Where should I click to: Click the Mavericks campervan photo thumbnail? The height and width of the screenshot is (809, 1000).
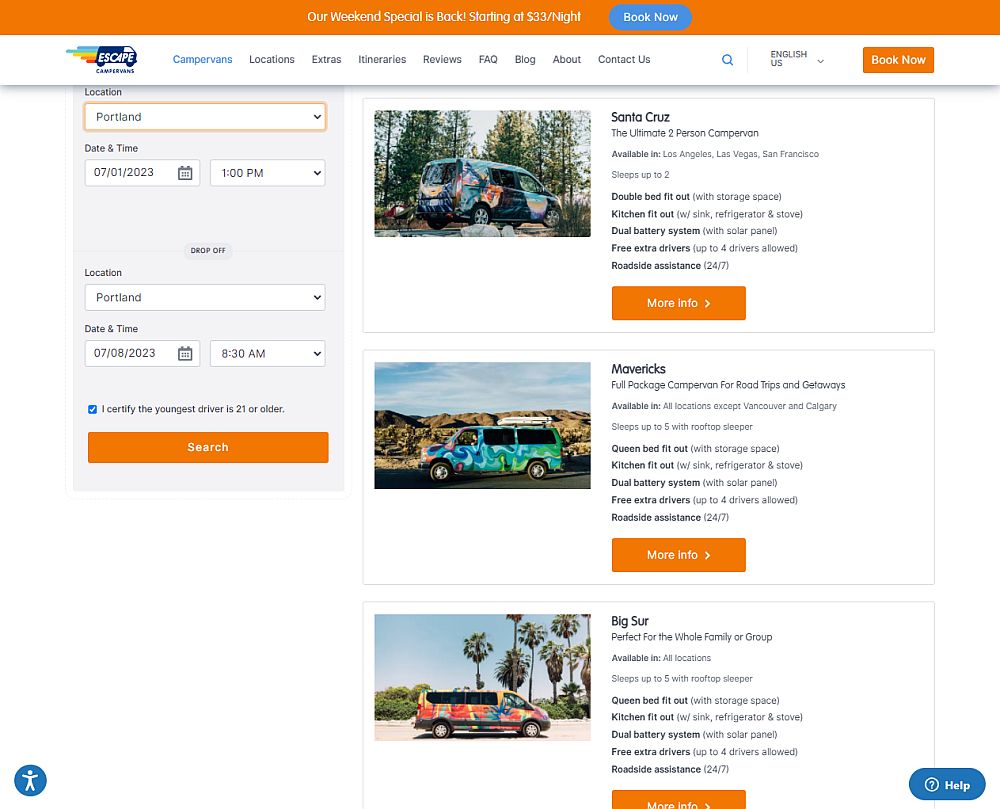click(482, 425)
